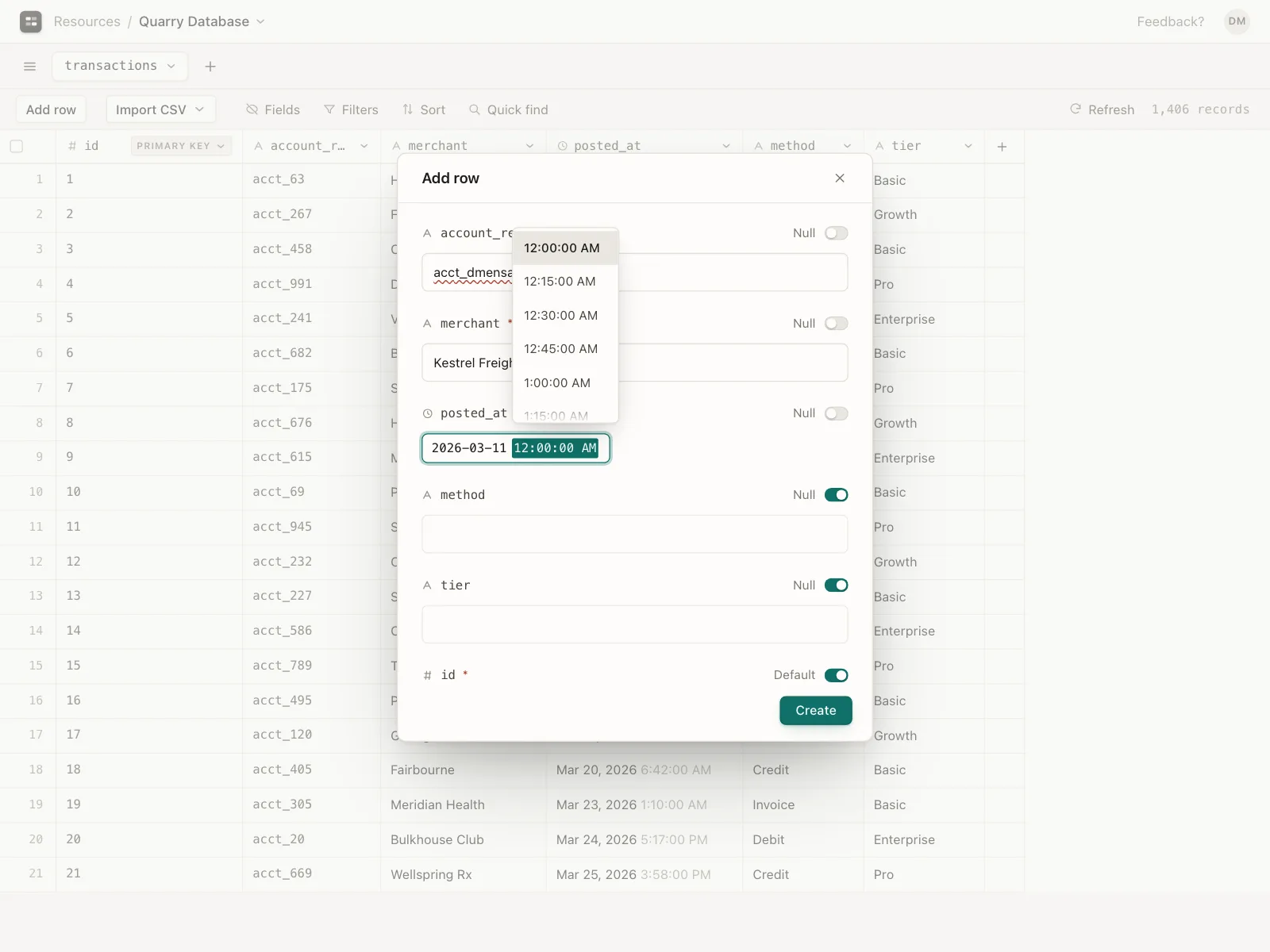Add a new column with plus icon
The height and width of the screenshot is (952, 1270).
(x=1002, y=147)
